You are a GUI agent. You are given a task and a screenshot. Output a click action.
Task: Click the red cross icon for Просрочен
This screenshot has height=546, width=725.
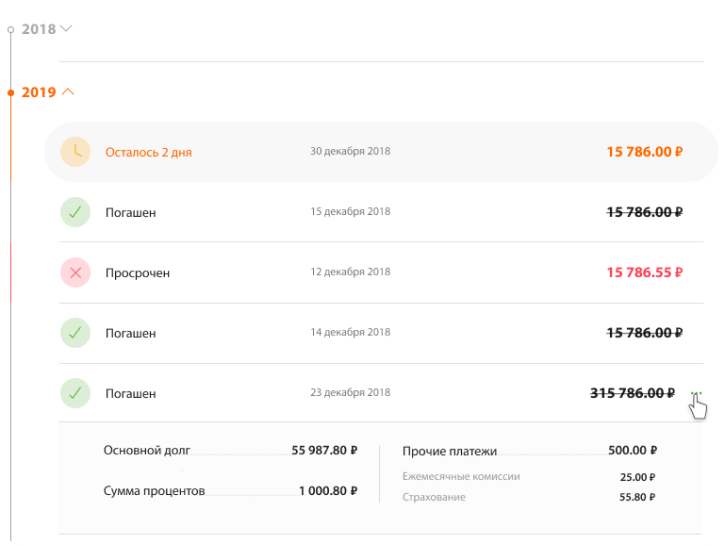point(75,272)
